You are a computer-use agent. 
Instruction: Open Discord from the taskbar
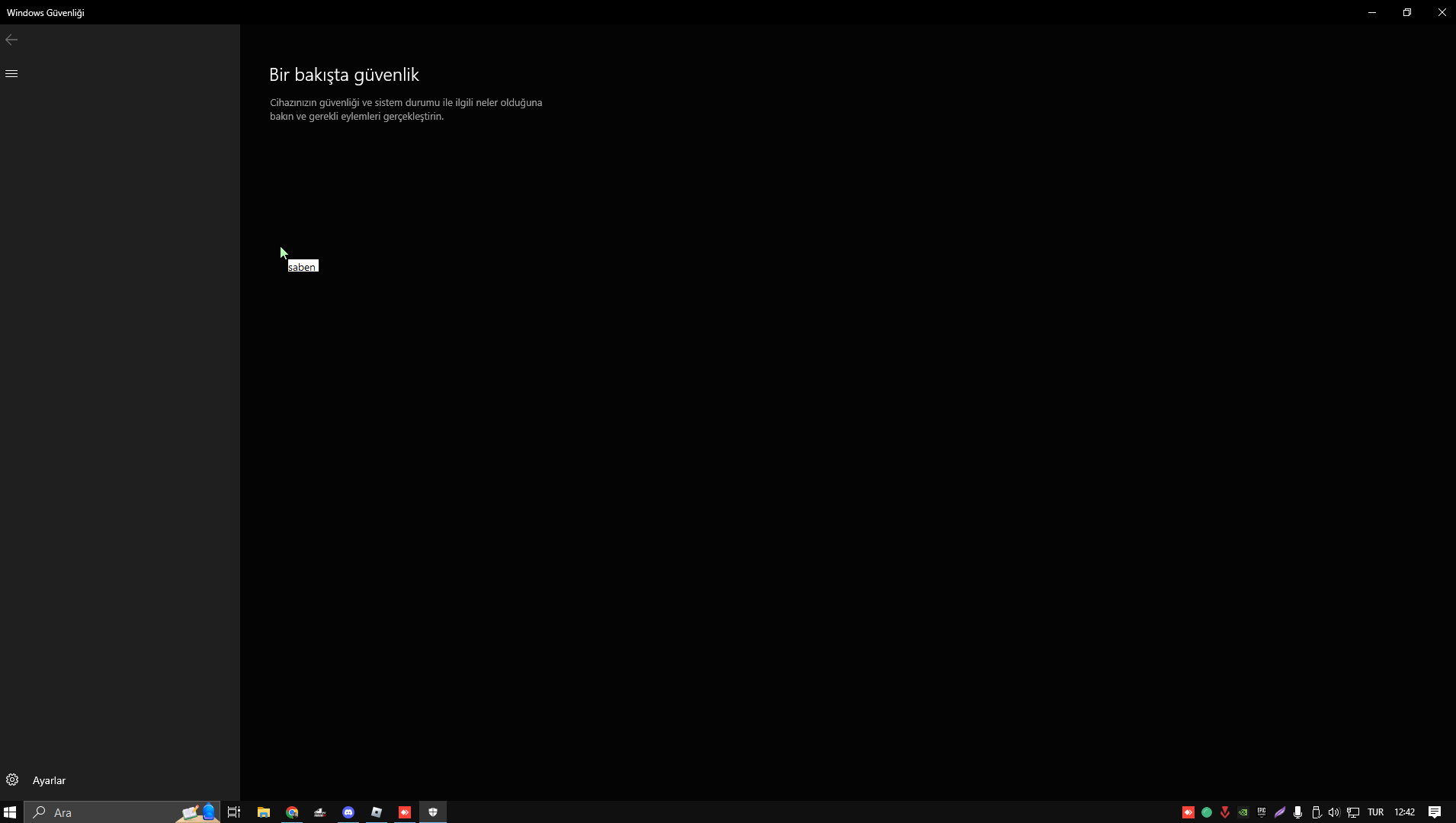[348, 812]
